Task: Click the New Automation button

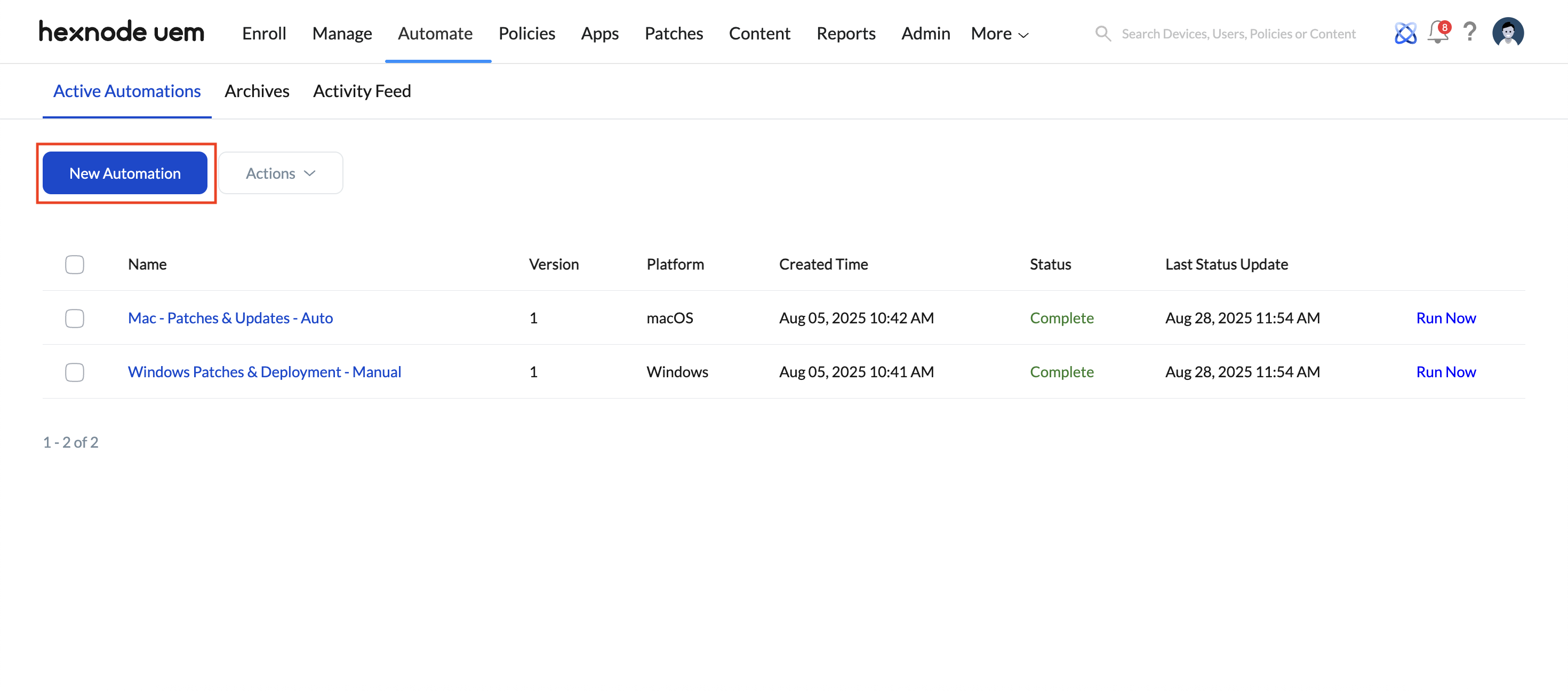Action: click(125, 173)
